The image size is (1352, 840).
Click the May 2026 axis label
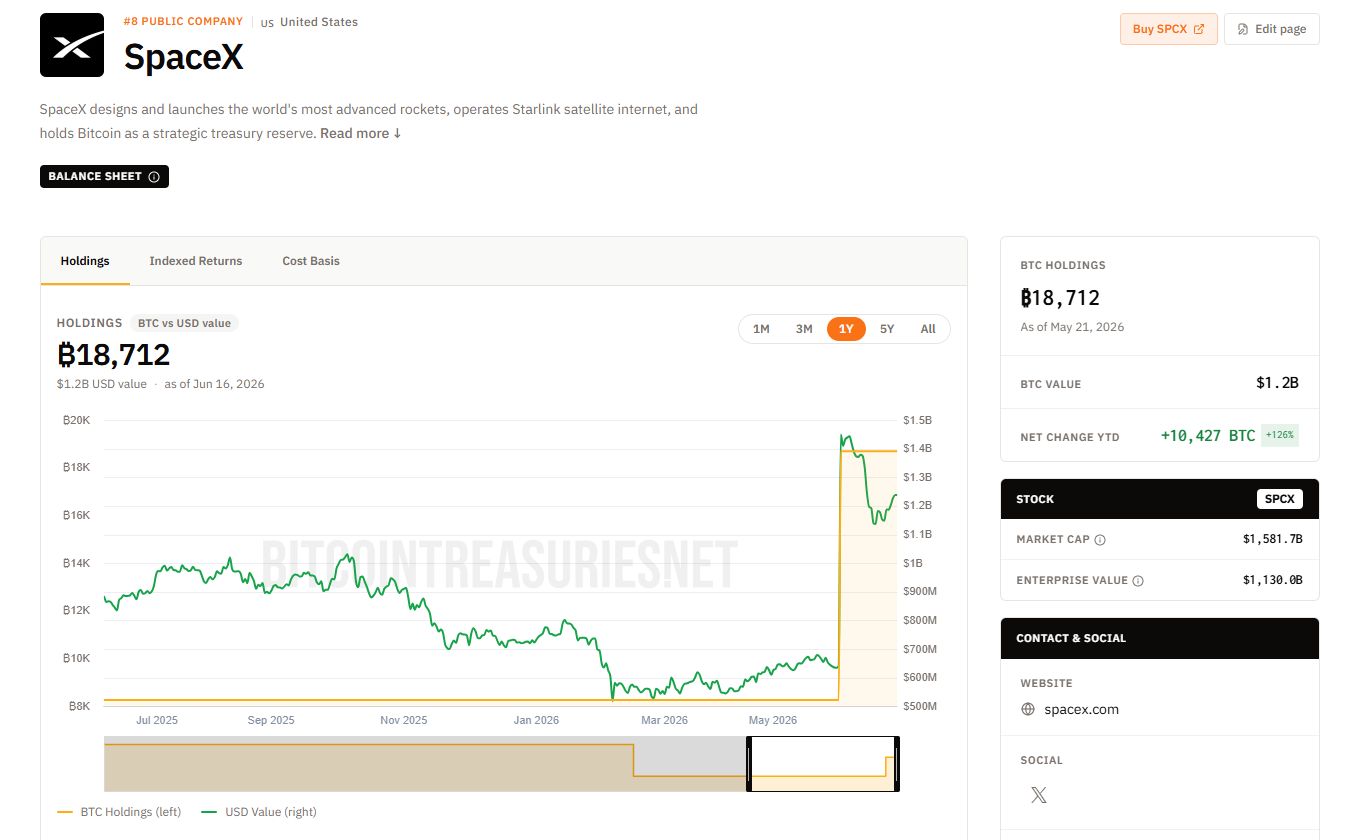coord(773,720)
